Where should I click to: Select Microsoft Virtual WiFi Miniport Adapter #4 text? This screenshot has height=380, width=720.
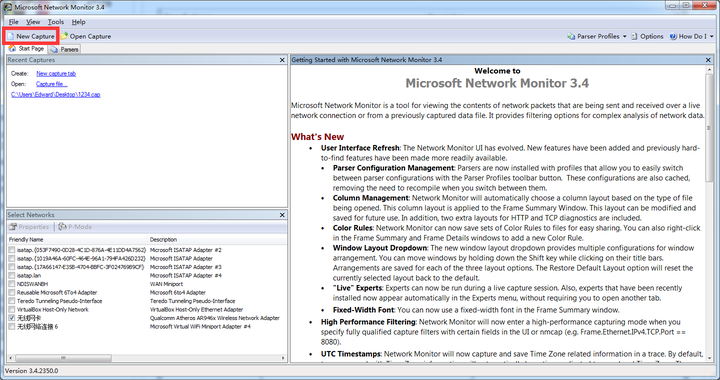[x=200, y=327]
